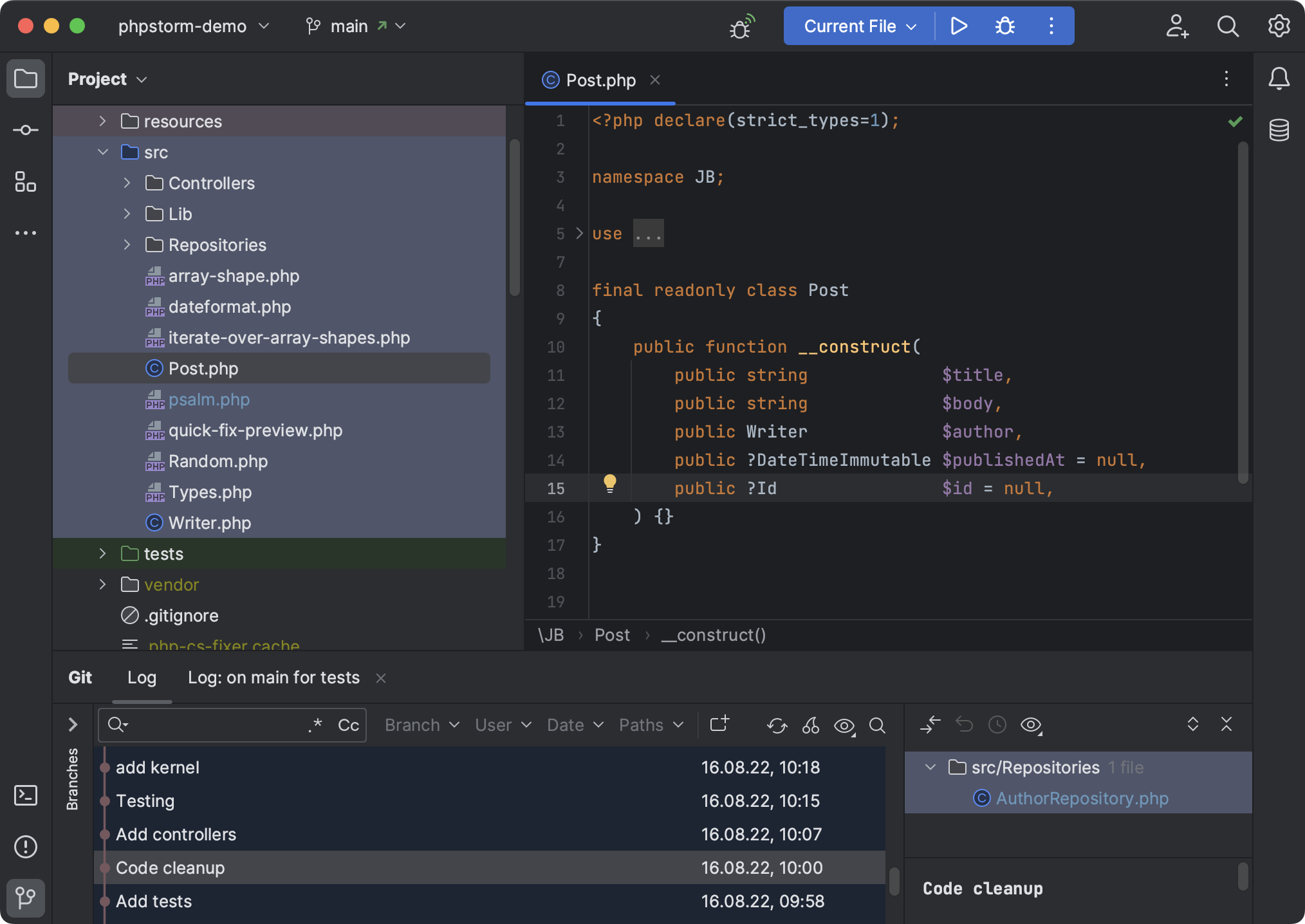Screen dimensions: 1305x924
Task: Open the User filter dropdown
Action: point(503,725)
